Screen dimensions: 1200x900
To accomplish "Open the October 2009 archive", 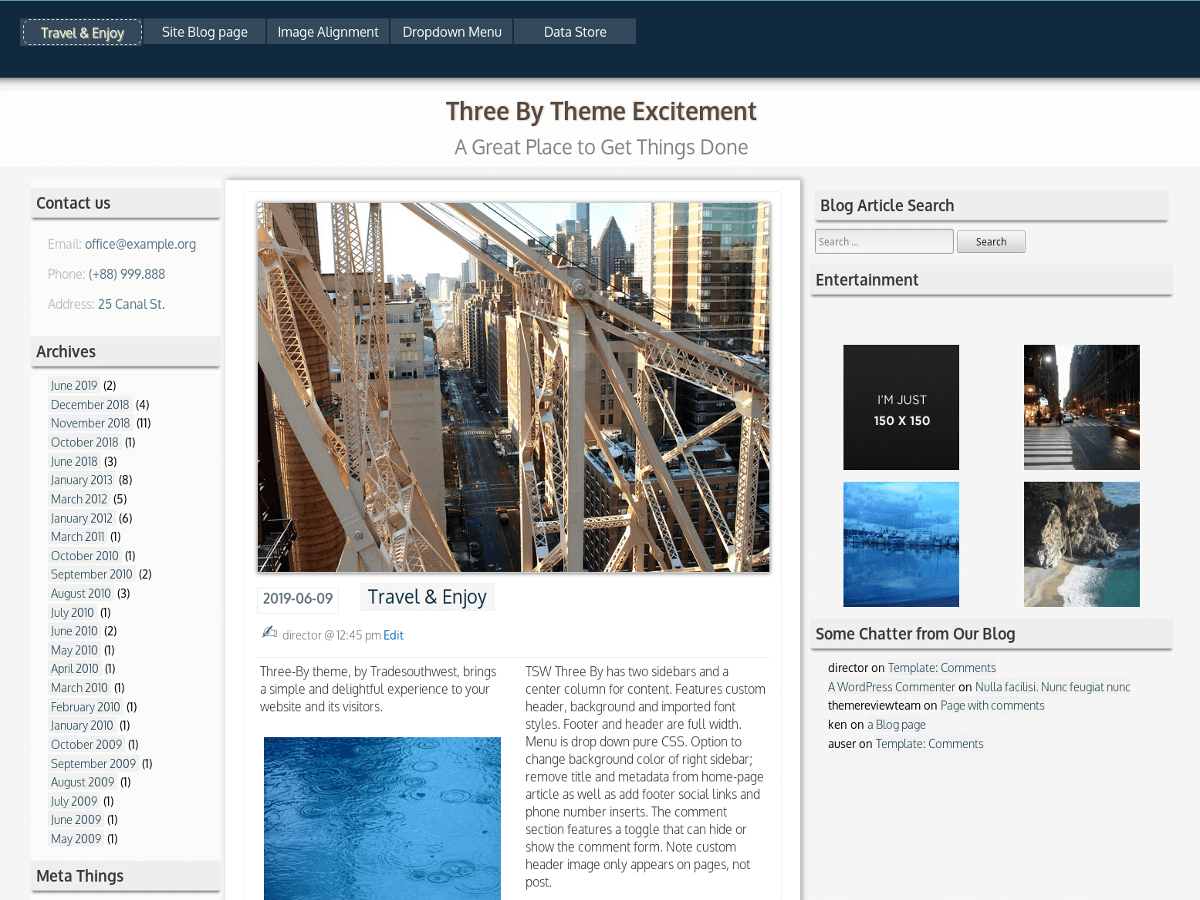I will click(x=86, y=745).
